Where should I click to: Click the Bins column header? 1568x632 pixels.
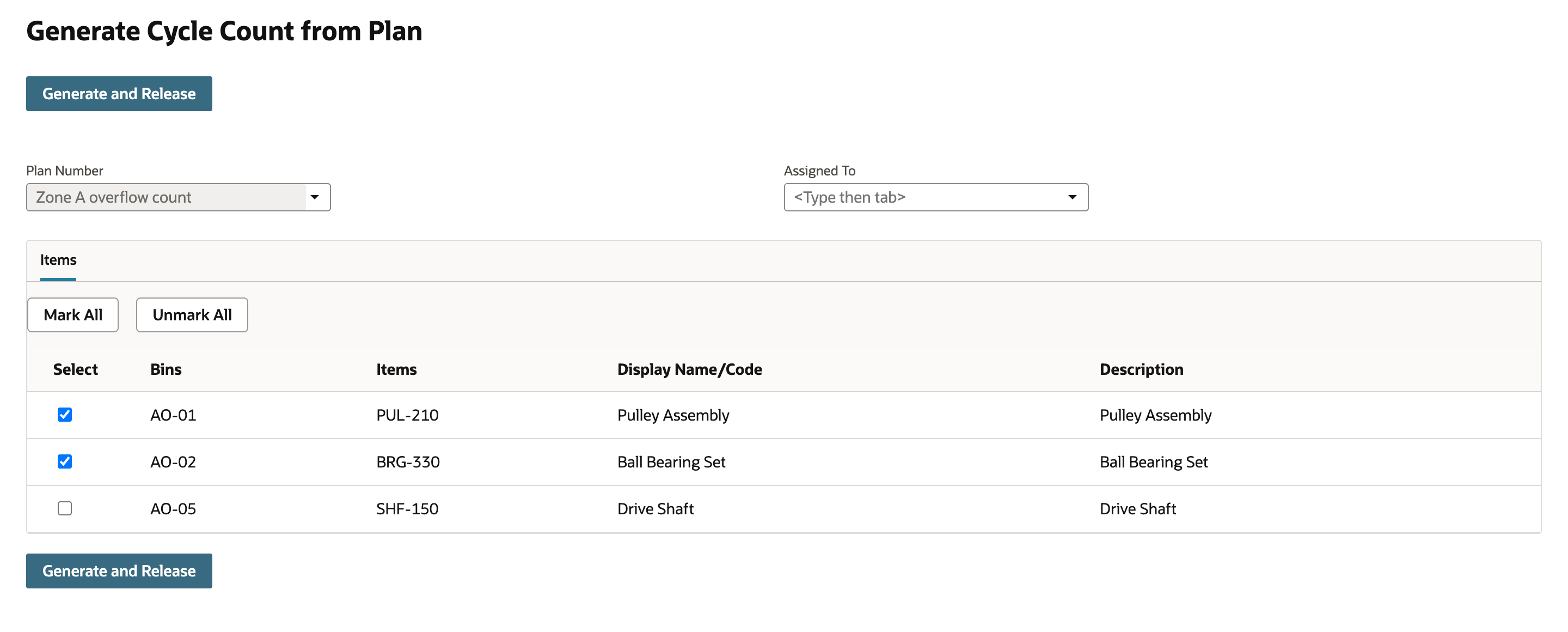click(x=166, y=370)
